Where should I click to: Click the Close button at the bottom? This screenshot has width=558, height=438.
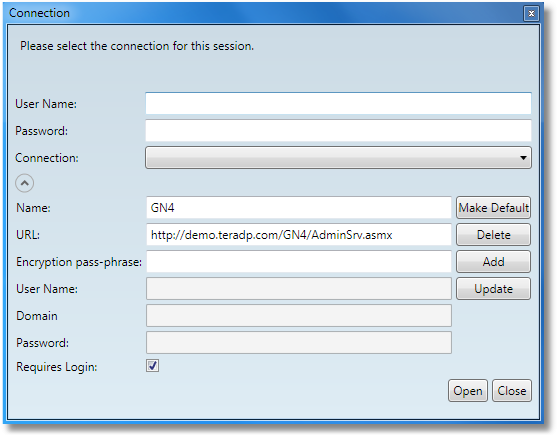coord(512,391)
